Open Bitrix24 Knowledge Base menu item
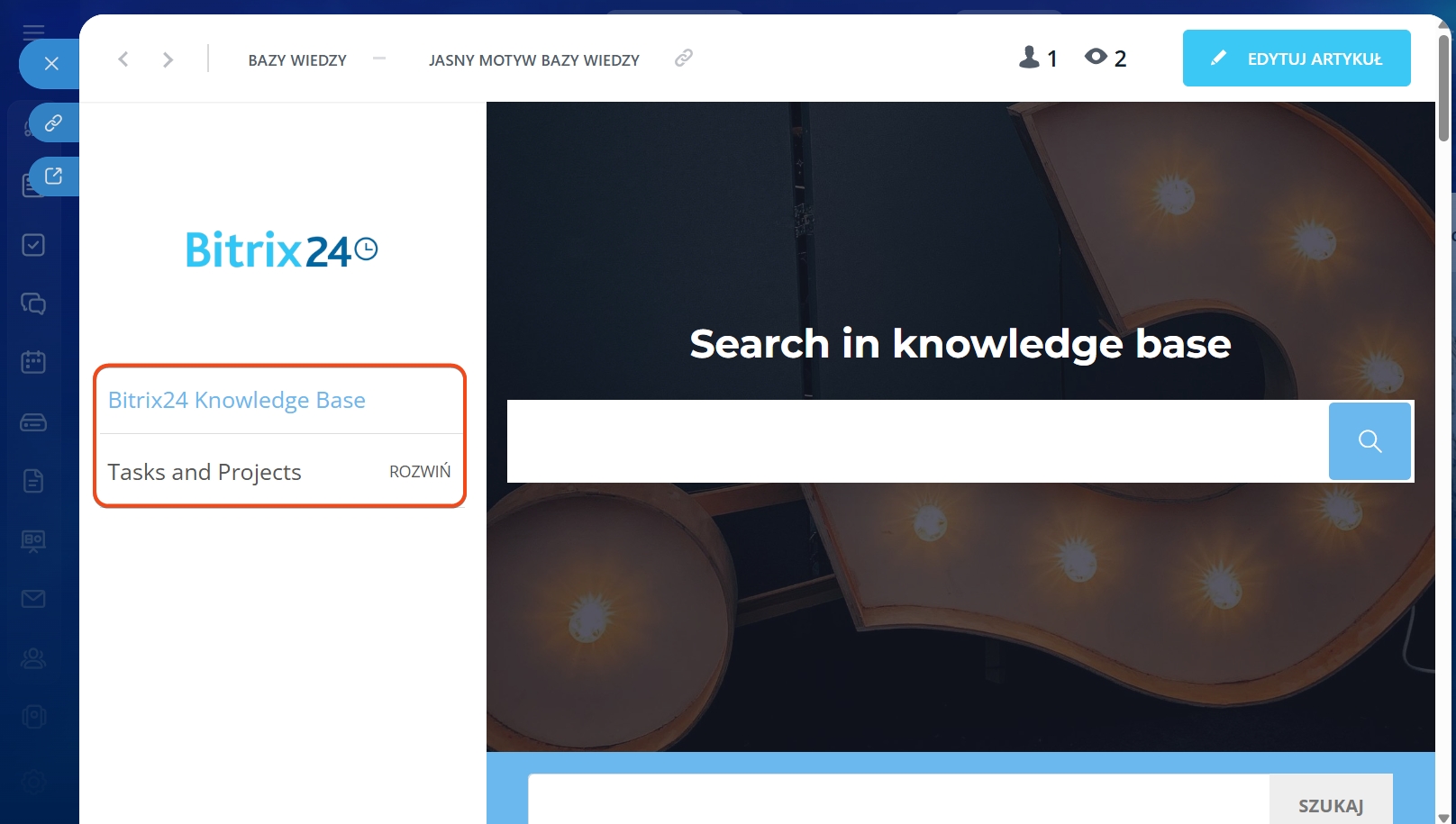The image size is (1456, 824). 237,400
